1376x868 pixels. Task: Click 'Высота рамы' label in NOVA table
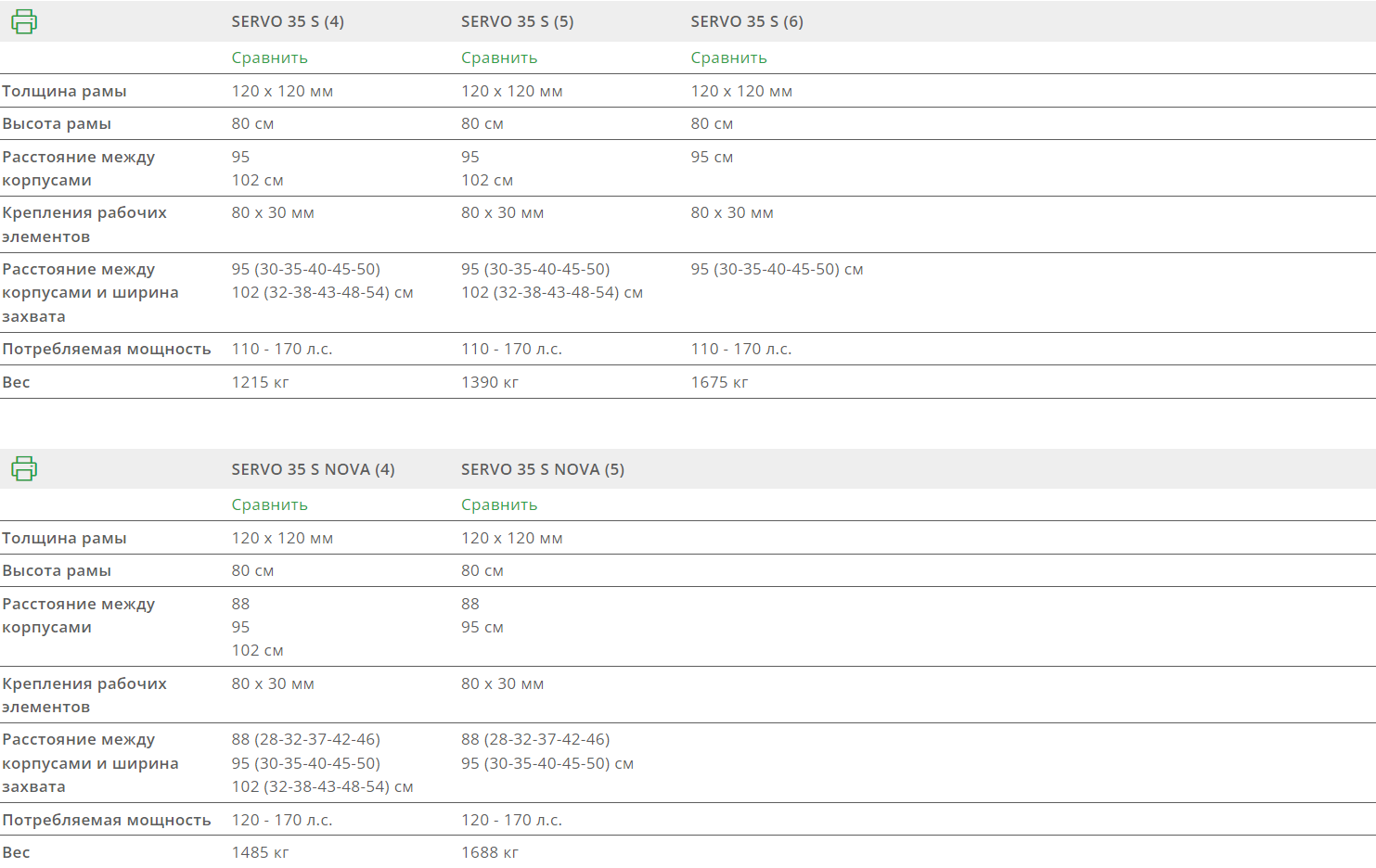(57, 570)
